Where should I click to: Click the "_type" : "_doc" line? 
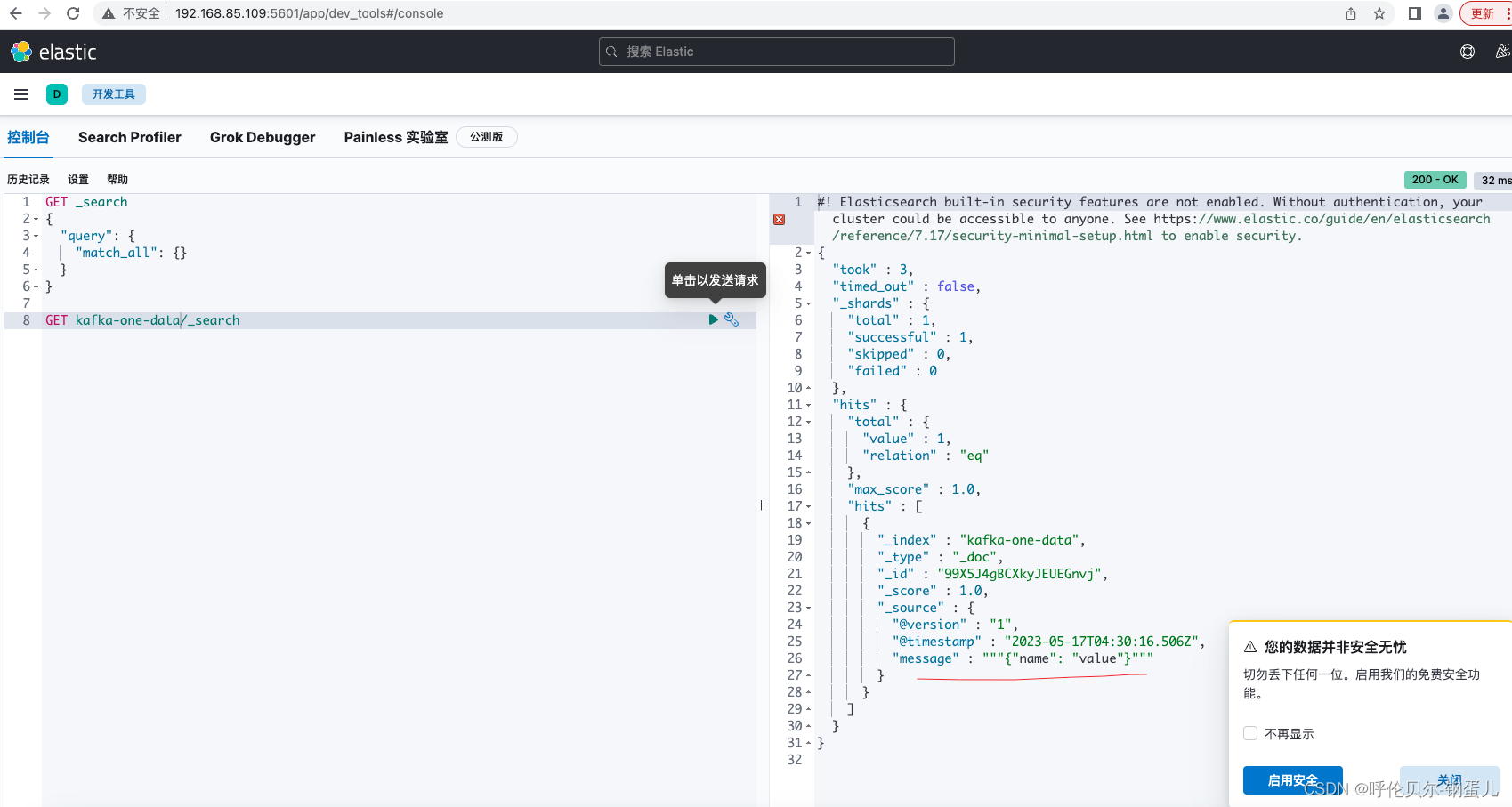[x=940, y=557]
